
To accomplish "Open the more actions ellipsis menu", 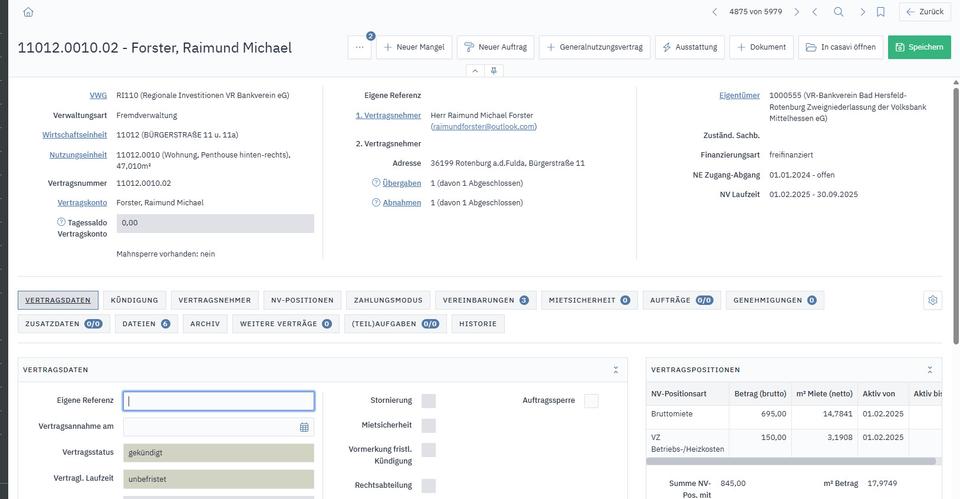I will coord(359,47).
